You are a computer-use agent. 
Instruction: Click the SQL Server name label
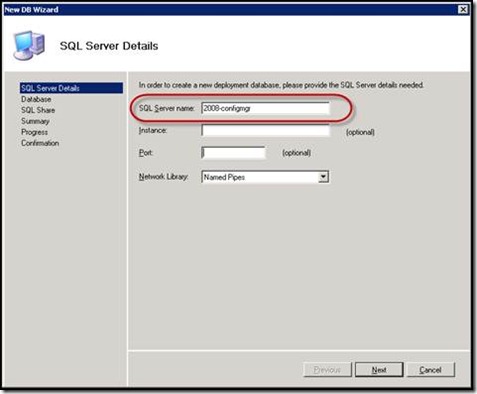(167, 108)
